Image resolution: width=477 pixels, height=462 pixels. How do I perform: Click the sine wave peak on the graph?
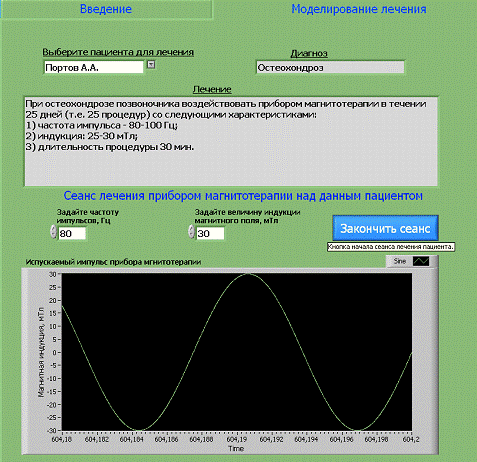pos(248,274)
